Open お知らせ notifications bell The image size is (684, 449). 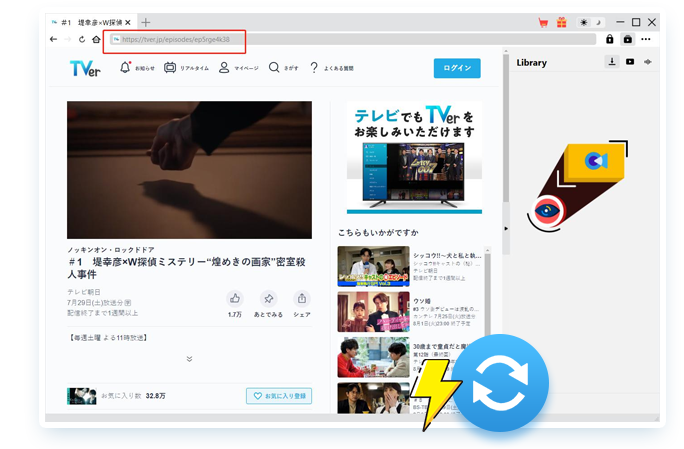(x=137, y=68)
